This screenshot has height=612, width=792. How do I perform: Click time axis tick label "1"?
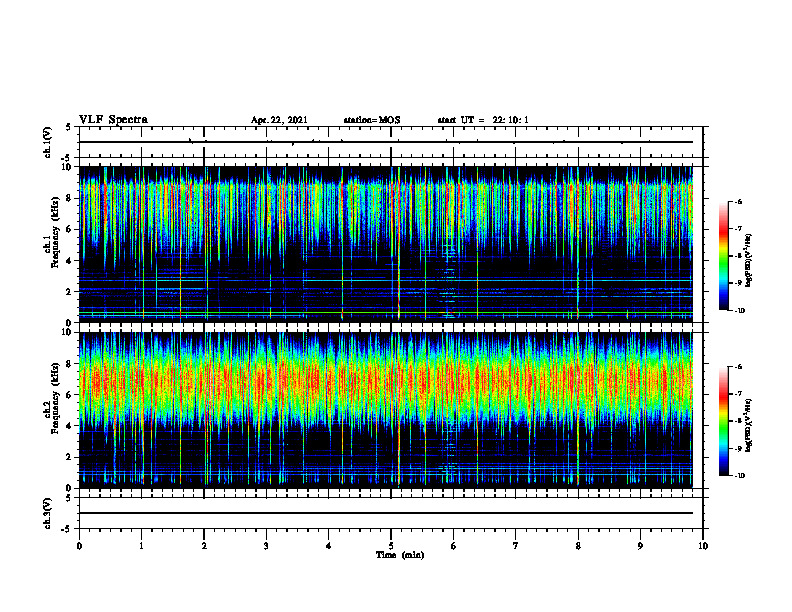[141, 546]
